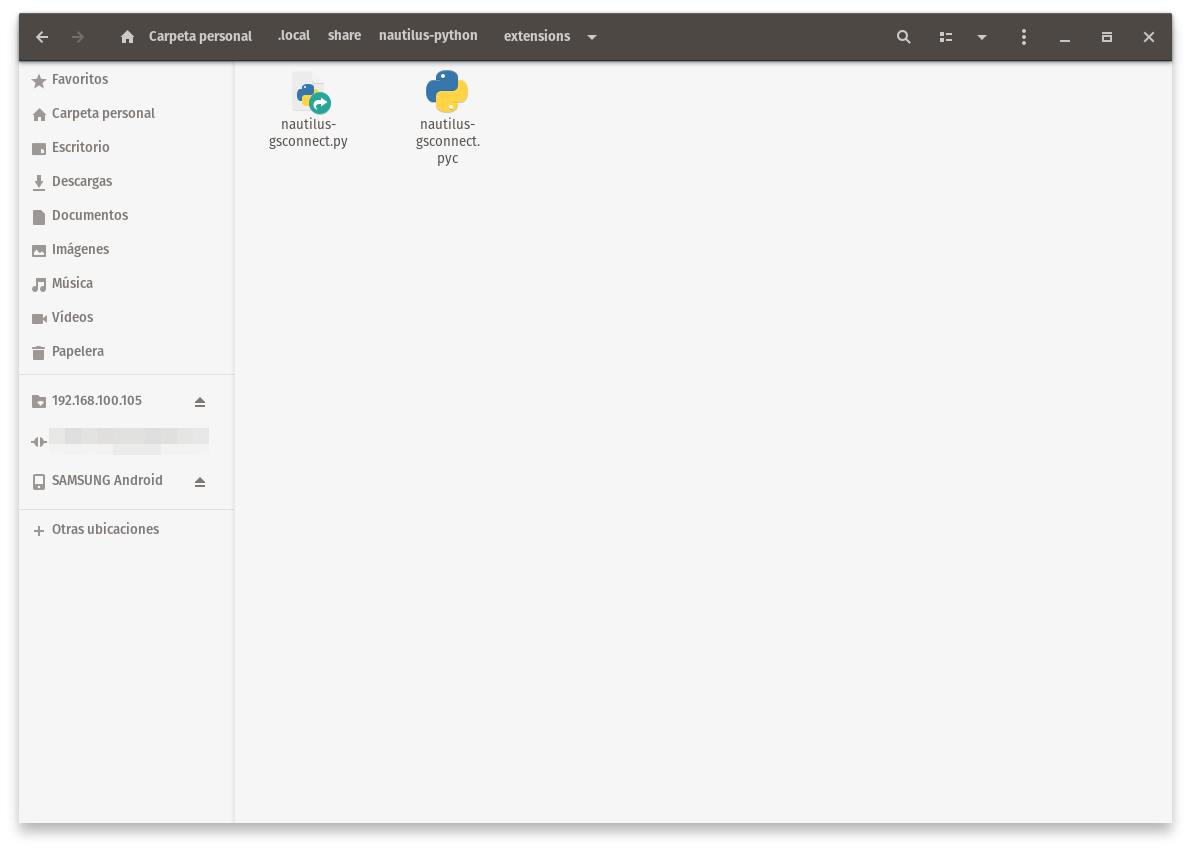Switch to list view layout
The image size is (1191, 850).
click(946, 36)
